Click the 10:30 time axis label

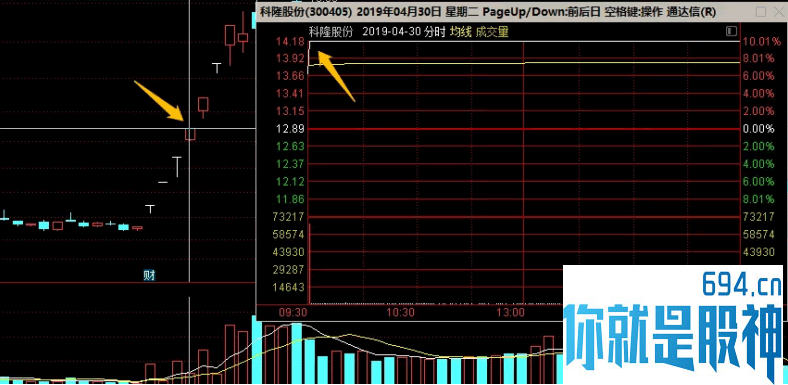point(400,313)
